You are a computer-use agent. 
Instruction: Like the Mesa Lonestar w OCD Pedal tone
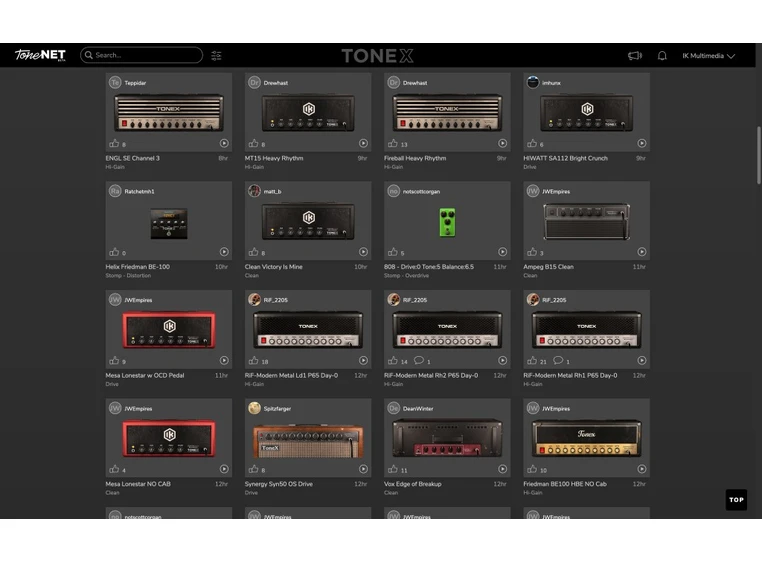click(114, 360)
